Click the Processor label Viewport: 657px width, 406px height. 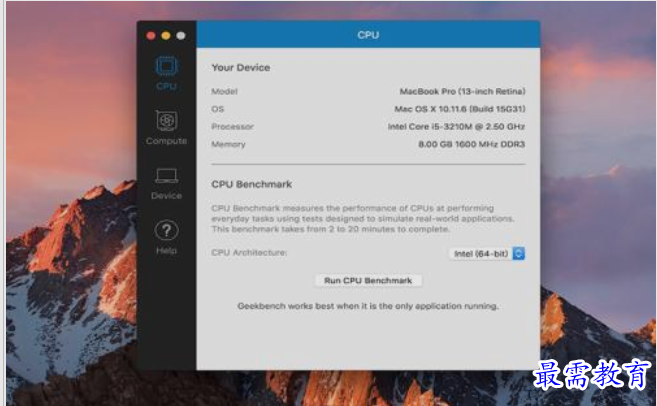[233, 127]
